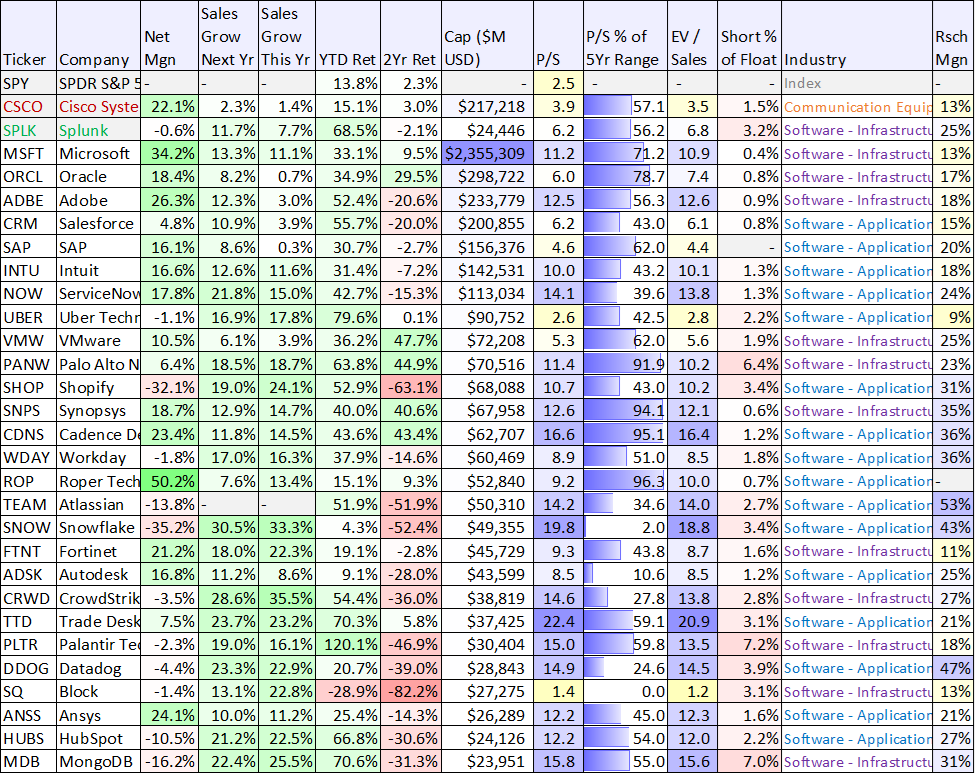Click Block's 1.2 EV/Sales cell
Viewport: 975px width, 774px height.
pyautogui.click(x=692, y=691)
